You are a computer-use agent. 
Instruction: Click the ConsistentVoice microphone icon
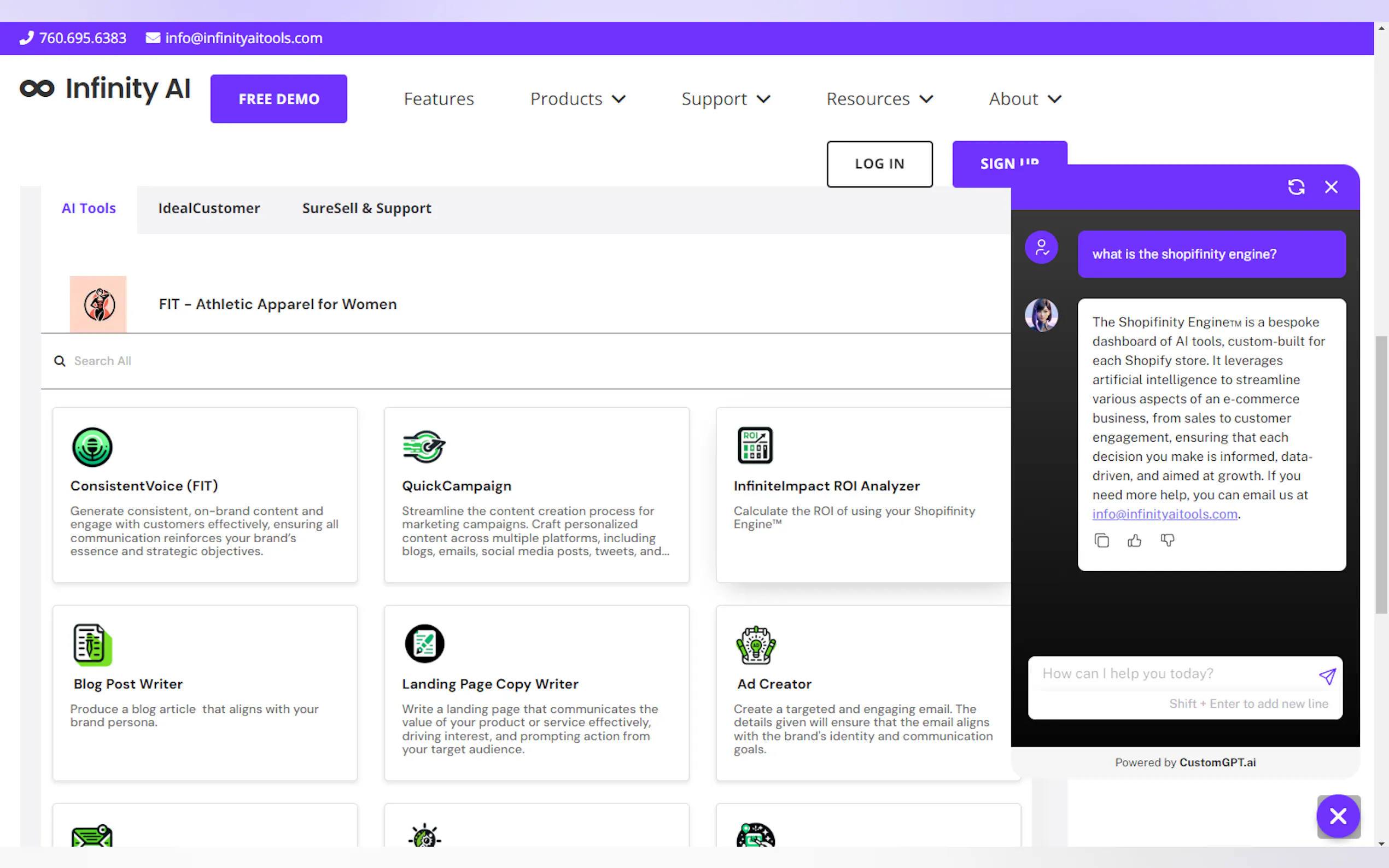click(x=92, y=447)
